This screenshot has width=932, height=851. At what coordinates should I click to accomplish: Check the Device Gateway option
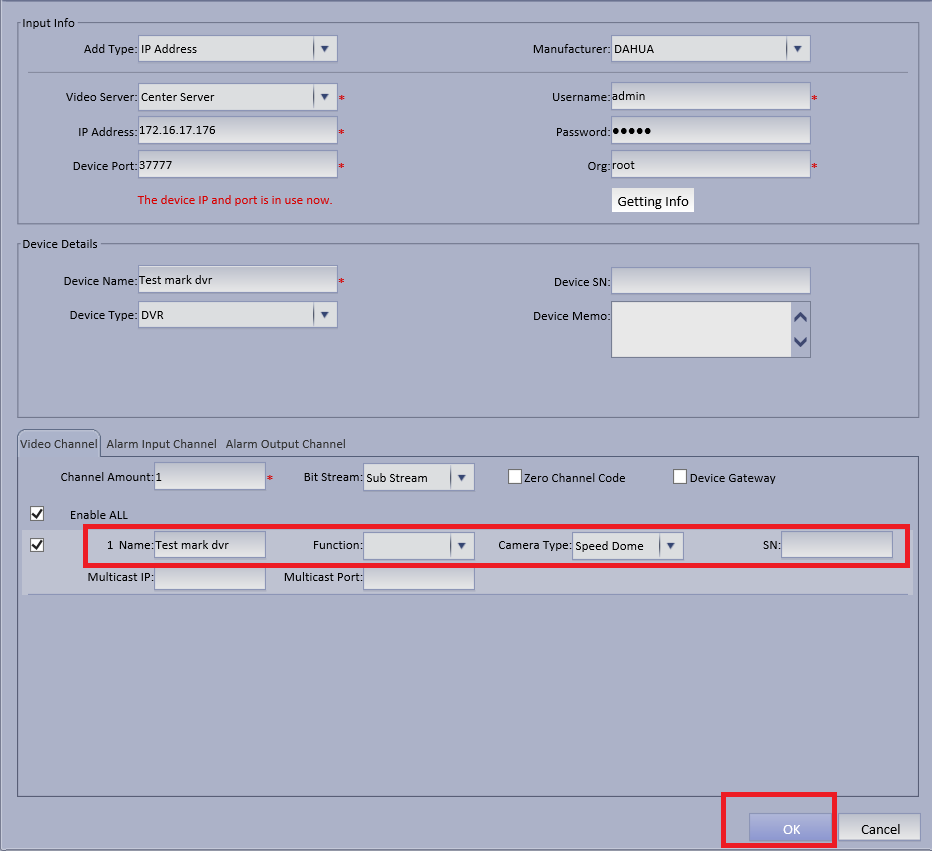pos(680,477)
